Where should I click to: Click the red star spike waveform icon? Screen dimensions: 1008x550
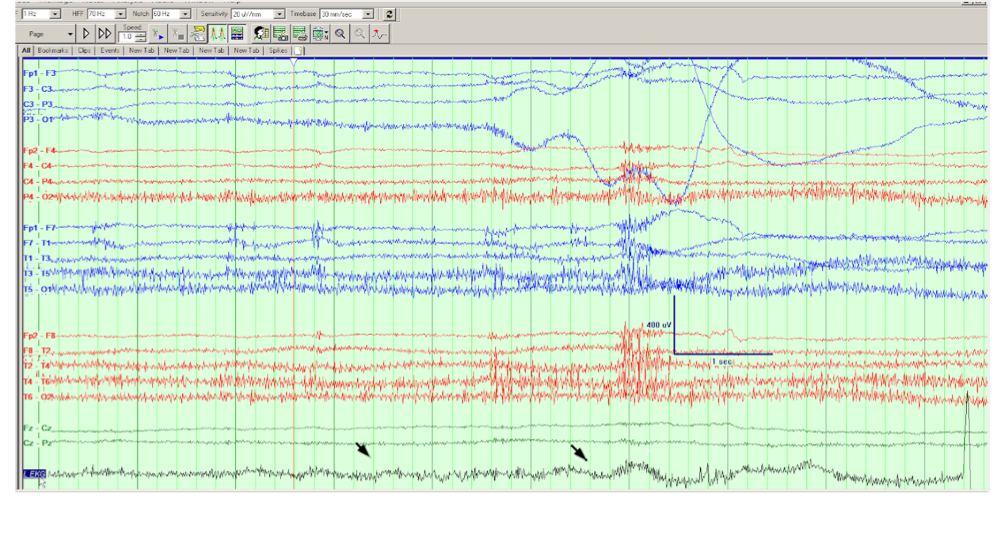coord(379,34)
